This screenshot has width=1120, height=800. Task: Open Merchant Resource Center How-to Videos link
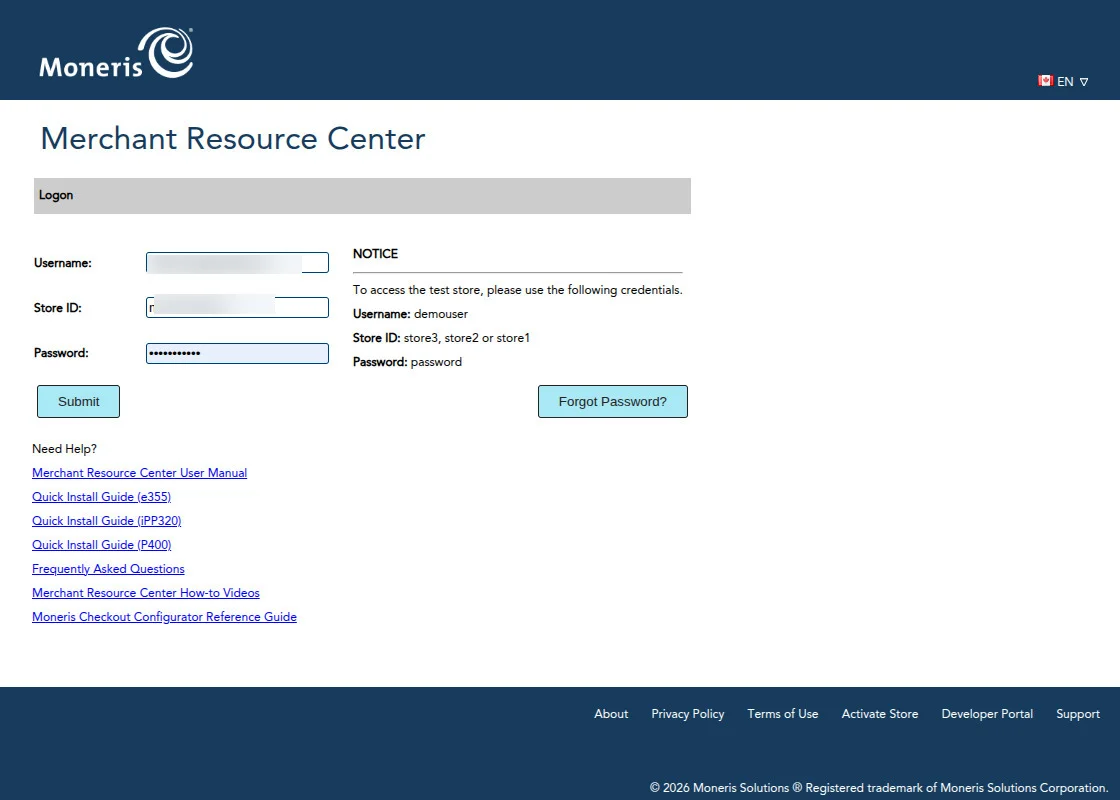146,593
